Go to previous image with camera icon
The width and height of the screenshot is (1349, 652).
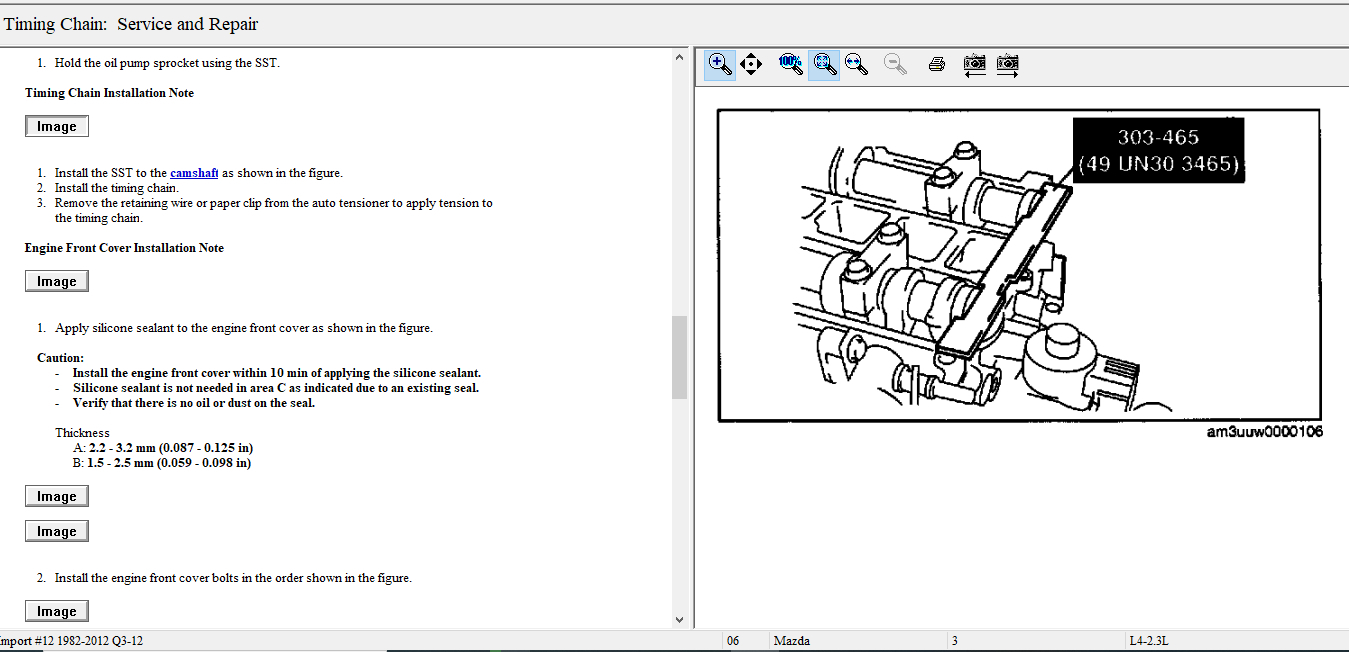[975, 65]
